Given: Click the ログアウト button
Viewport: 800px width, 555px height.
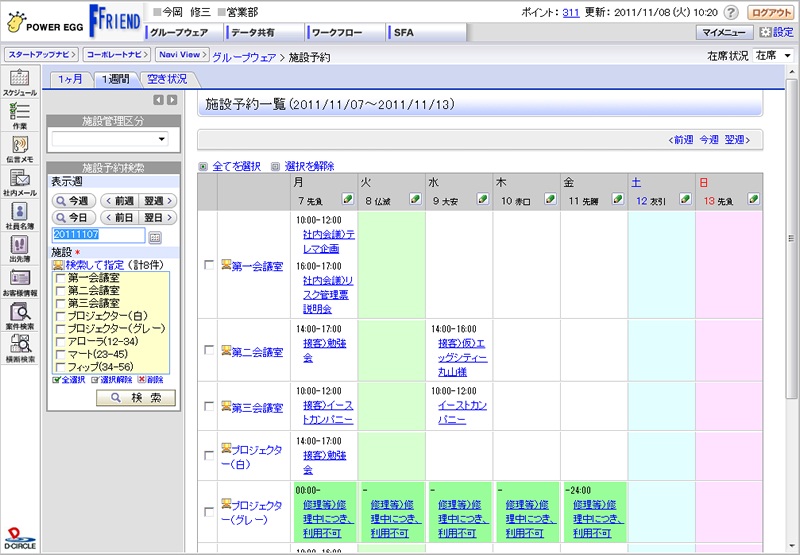Looking at the screenshot, I should tap(771, 12).
